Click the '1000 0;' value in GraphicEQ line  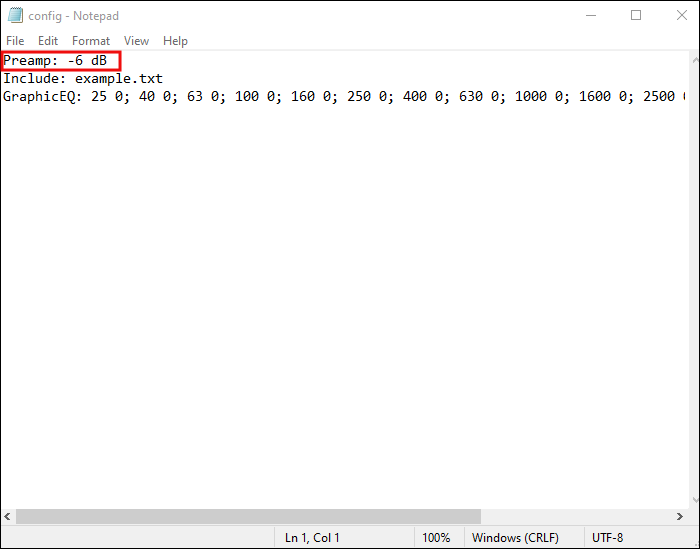(542, 96)
